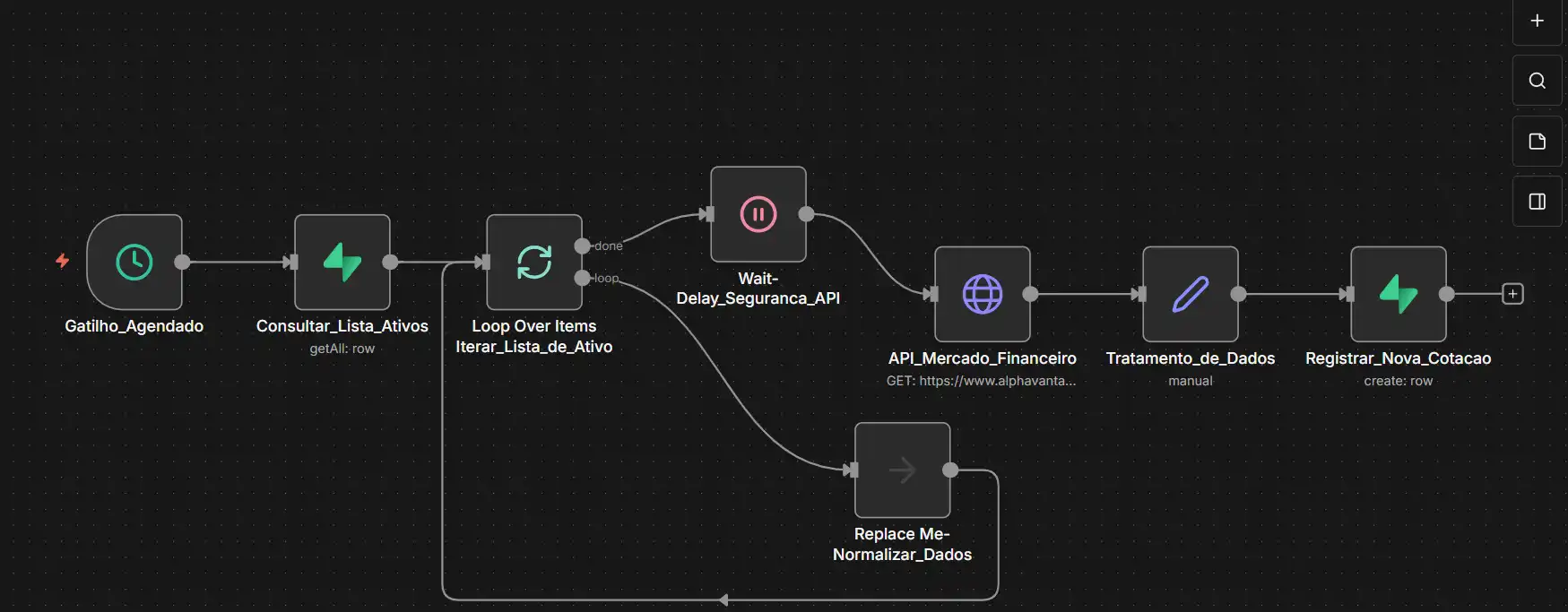Open the Registrar_Nova_Cotacao node

(1399, 294)
